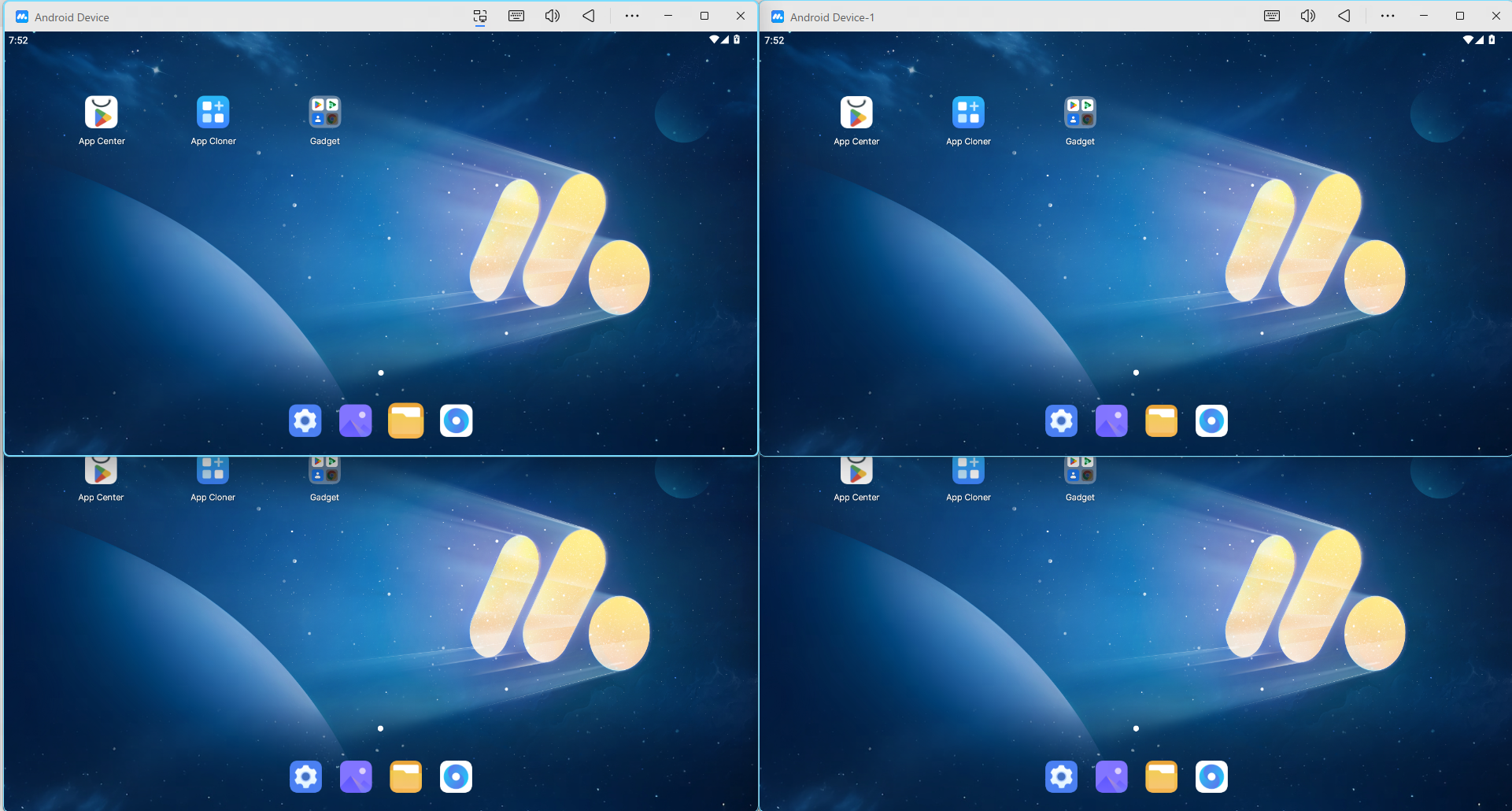Open keyboard mapping in Android Device title bar

click(x=516, y=16)
